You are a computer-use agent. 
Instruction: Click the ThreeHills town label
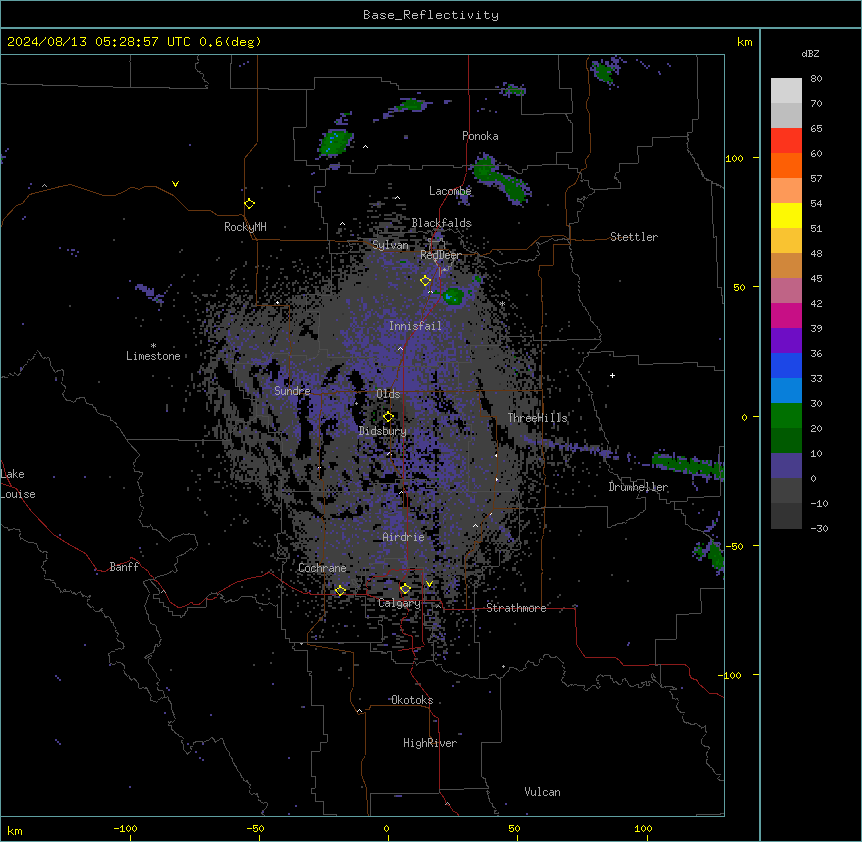(x=537, y=418)
